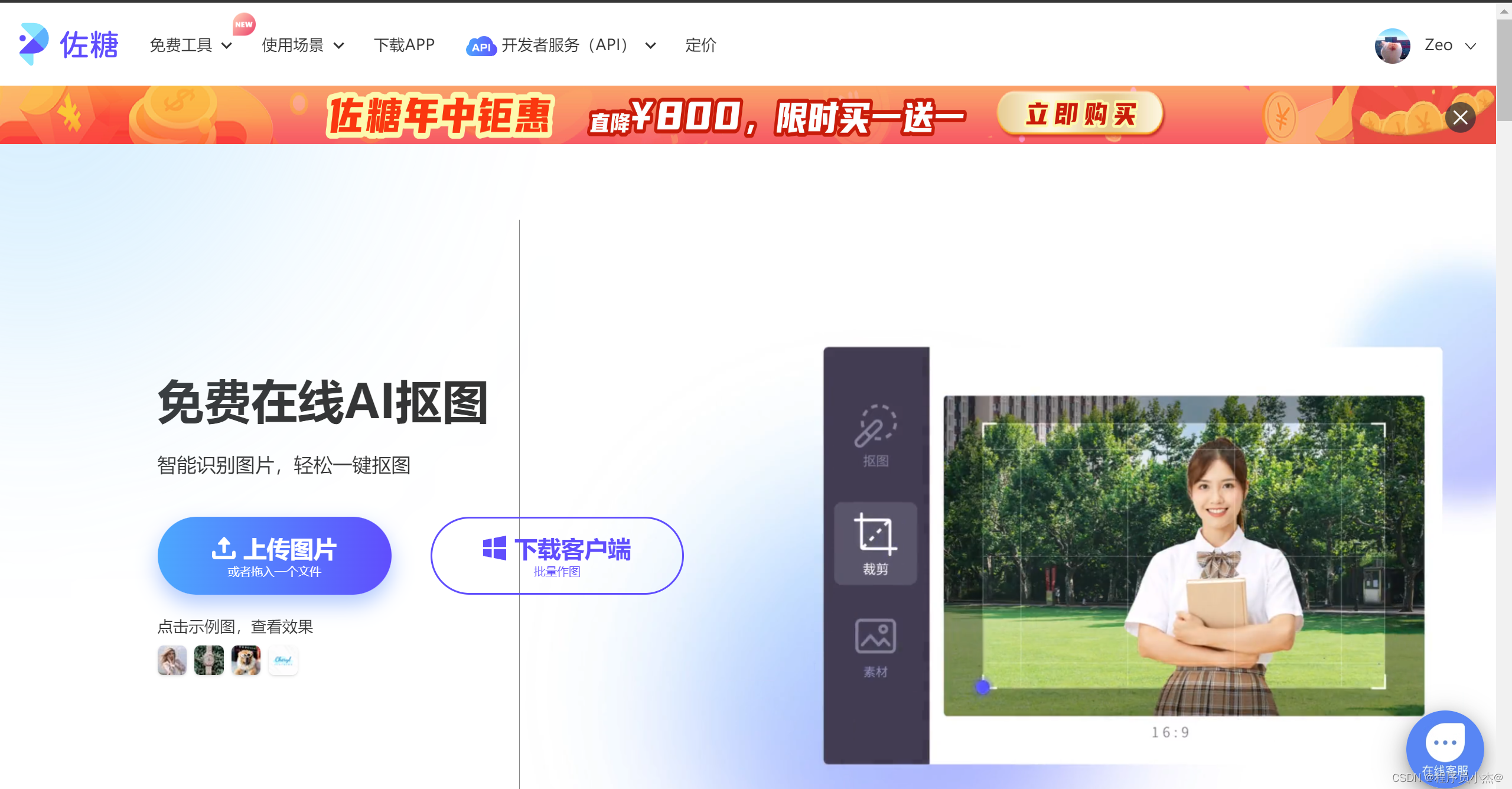Go to the 定价 pricing page
Image resolution: width=1512 pixels, height=789 pixels.
[700, 45]
